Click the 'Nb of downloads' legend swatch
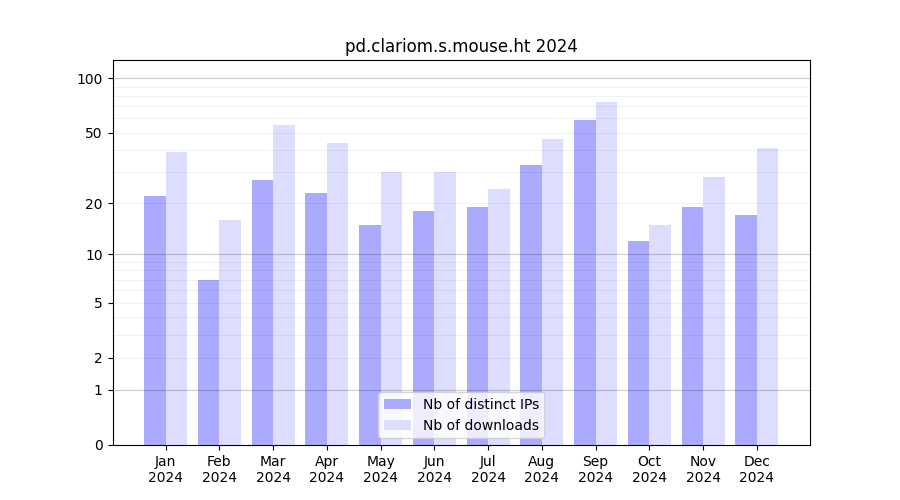900x500 pixels. pyautogui.click(x=397, y=425)
